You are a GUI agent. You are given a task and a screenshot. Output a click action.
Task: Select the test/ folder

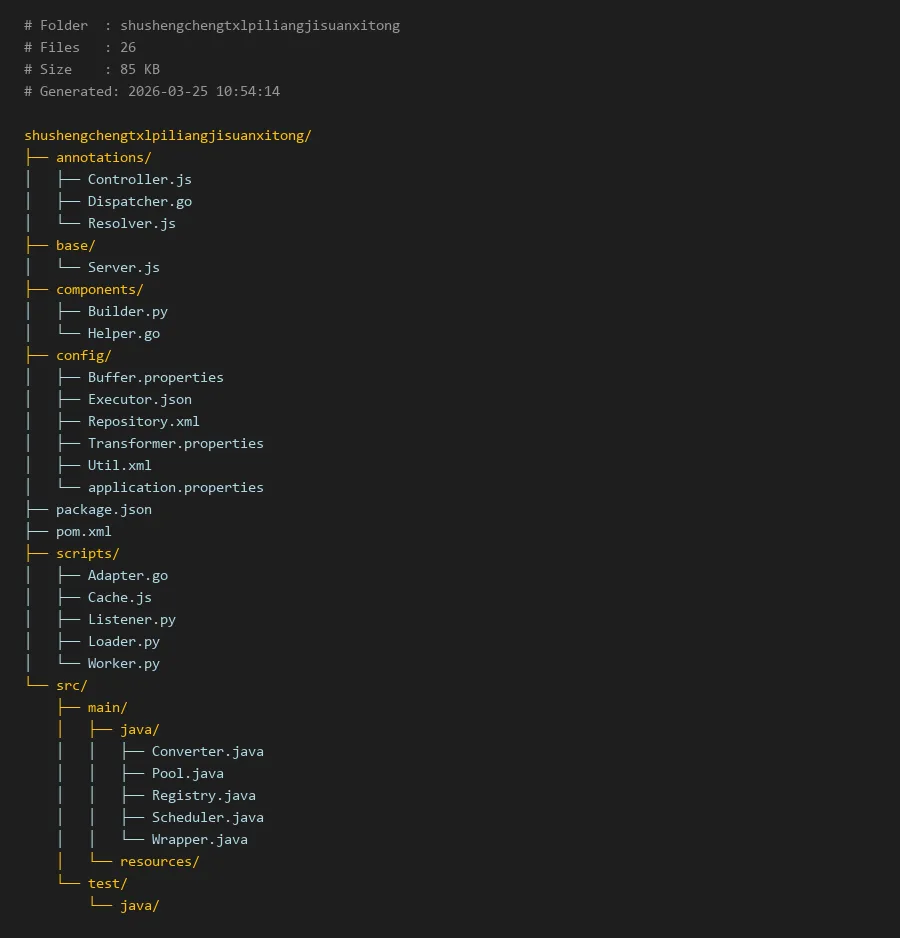coord(107,883)
